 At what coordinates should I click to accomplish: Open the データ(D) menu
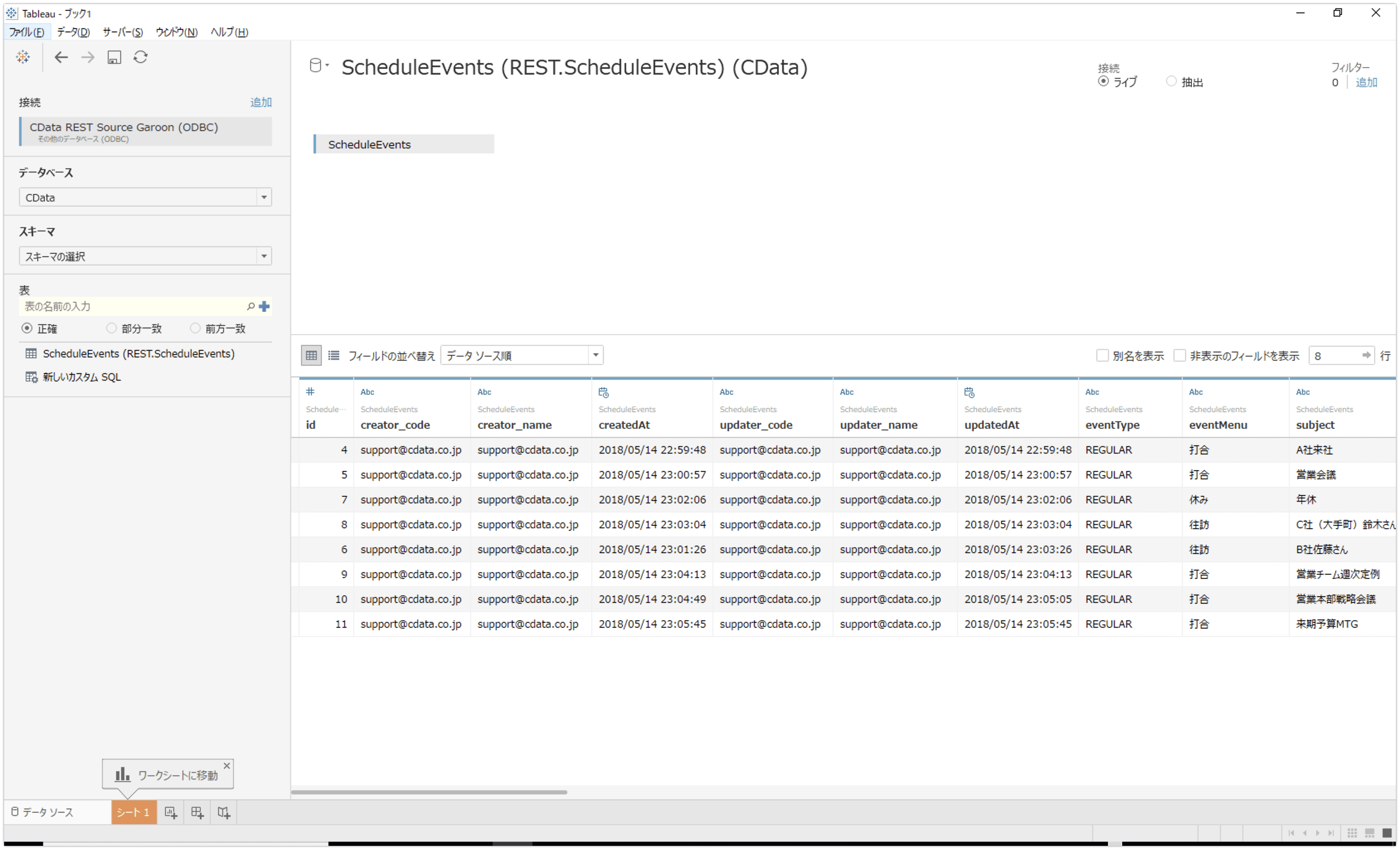(x=73, y=32)
